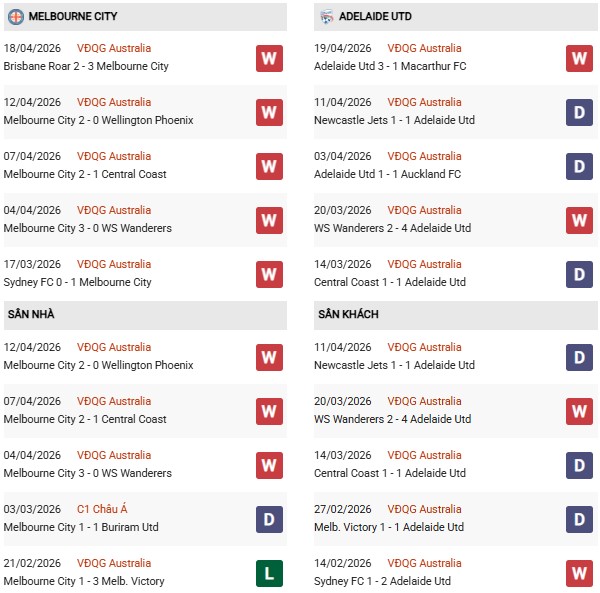The width and height of the screenshot is (600, 593).
Task: Click the W badge for Sydney FC 0 - 1 Melbourne City
Action: [x=269, y=274]
